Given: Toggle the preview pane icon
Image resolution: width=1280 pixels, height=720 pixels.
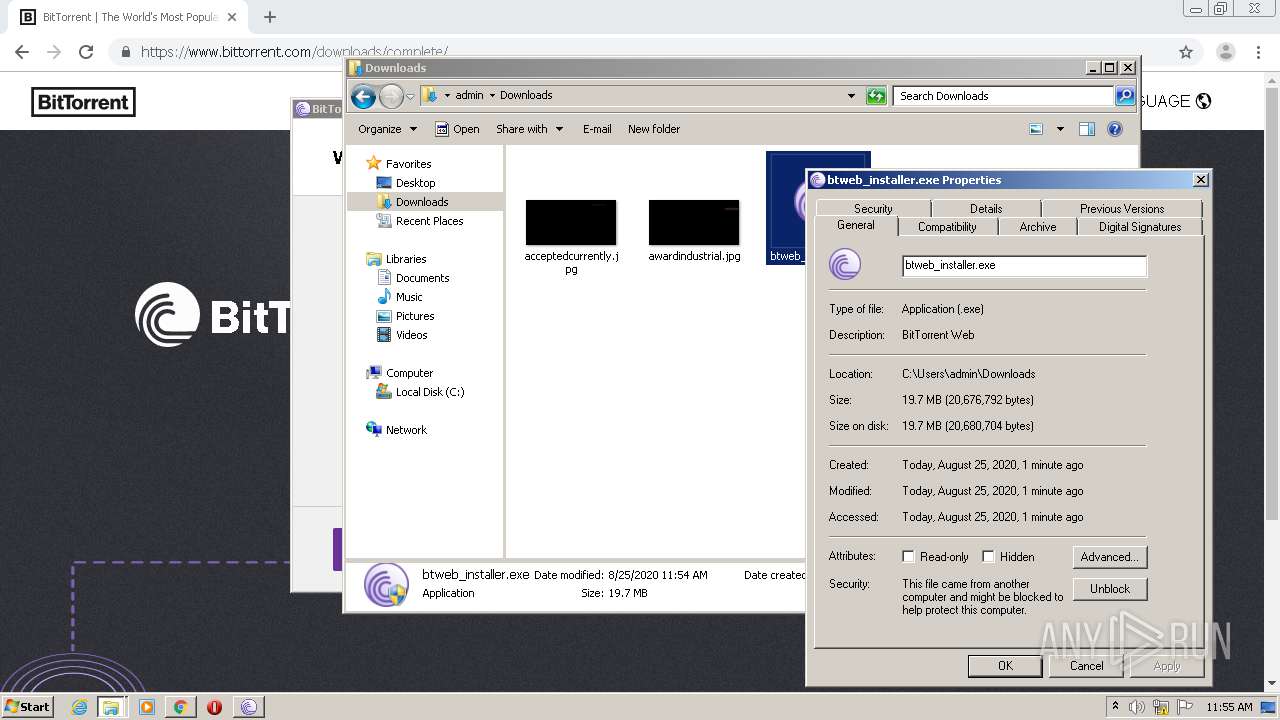Looking at the screenshot, I should 1087,129.
